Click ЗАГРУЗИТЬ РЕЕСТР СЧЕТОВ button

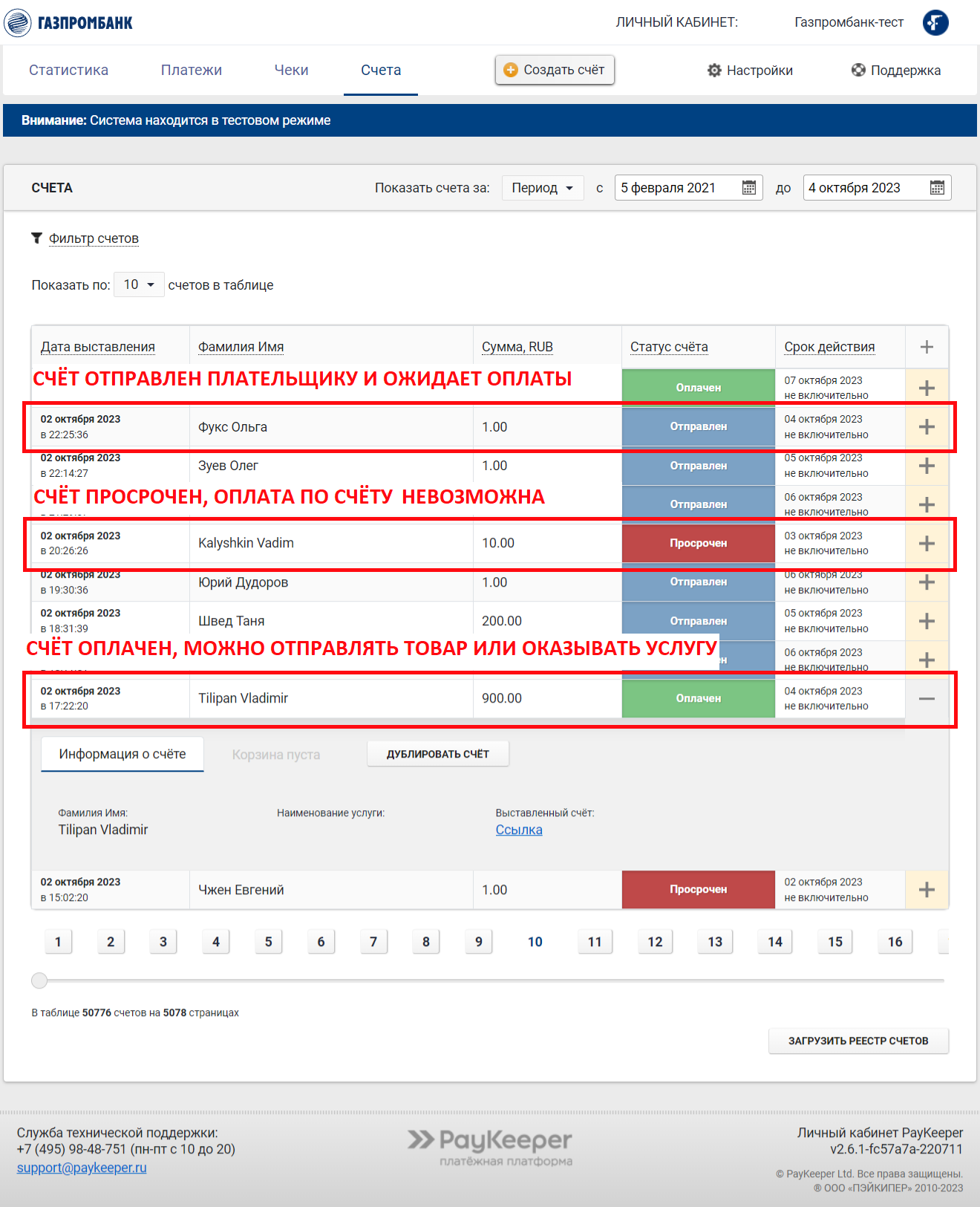858,1041
